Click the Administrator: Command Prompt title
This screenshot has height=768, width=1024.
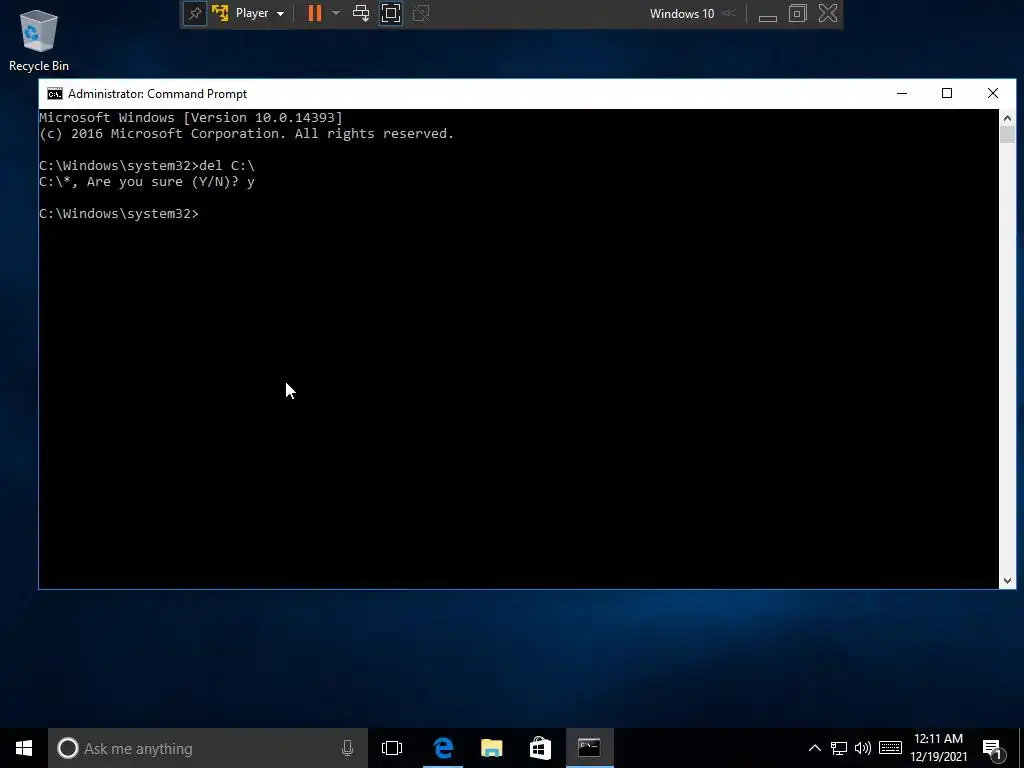click(x=157, y=94)
